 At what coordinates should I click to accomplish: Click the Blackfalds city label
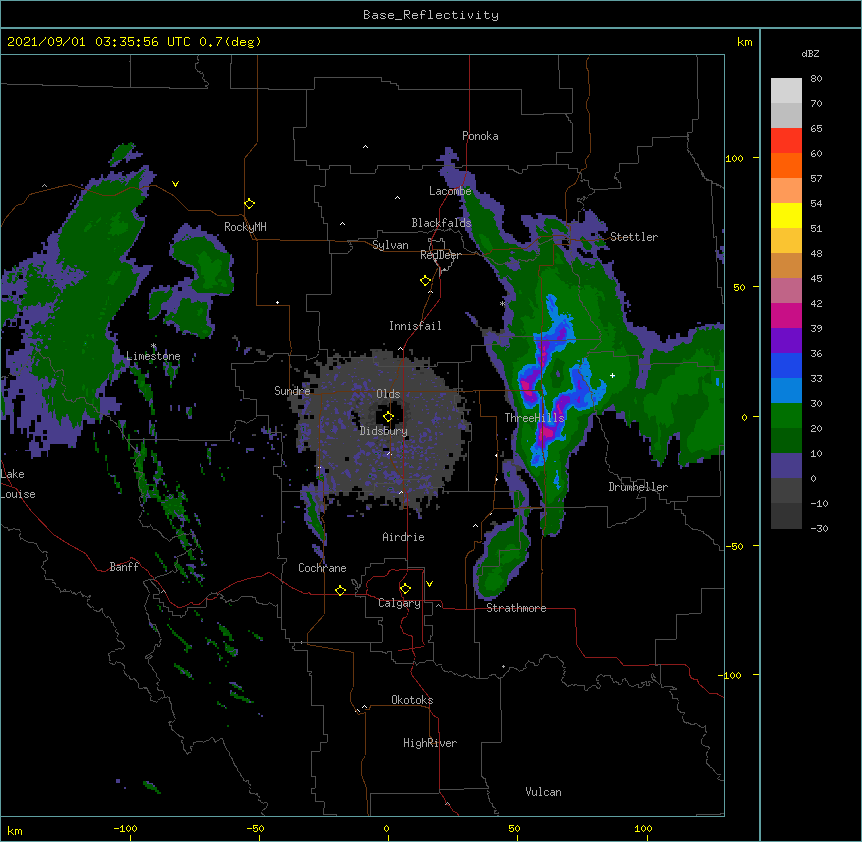(441, 223)
